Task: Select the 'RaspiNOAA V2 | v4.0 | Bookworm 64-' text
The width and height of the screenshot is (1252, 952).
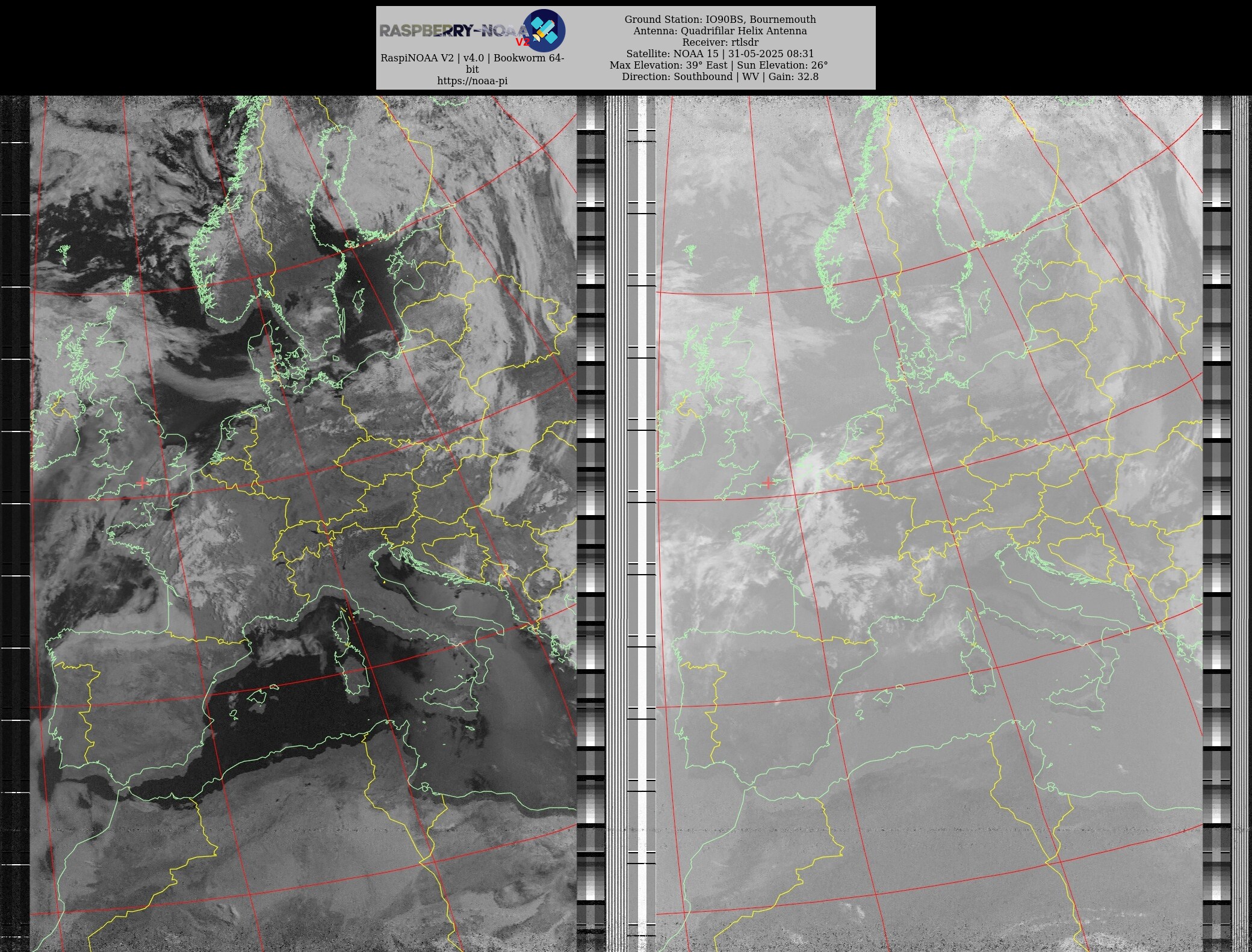Action: (473, 58)
